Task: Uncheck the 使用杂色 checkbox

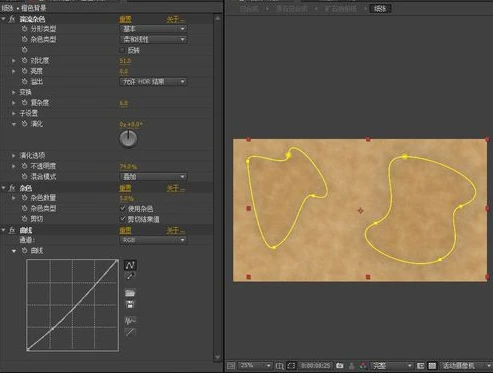Action: click(123, 209)
